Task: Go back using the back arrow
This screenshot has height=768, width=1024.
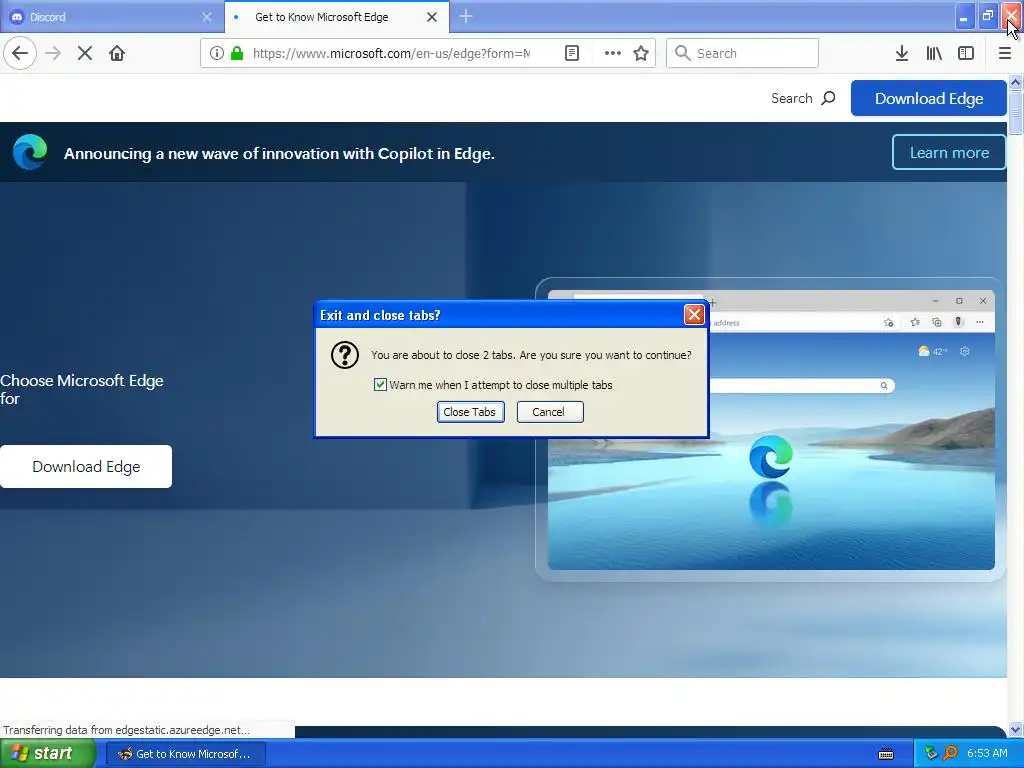Action: pyautogui.click(x=20, y=53)
